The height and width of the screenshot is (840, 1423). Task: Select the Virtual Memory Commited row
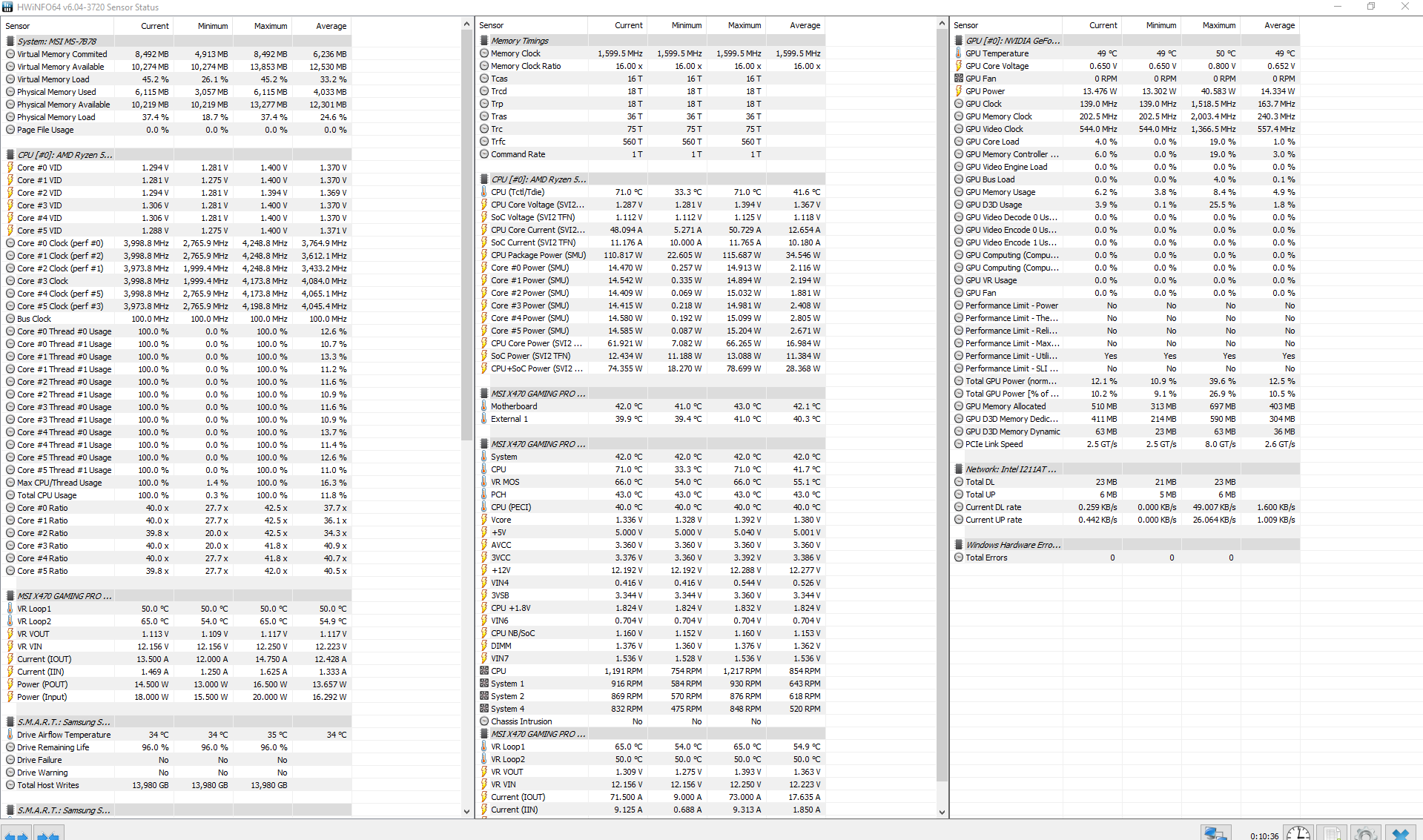click(176, 54)
